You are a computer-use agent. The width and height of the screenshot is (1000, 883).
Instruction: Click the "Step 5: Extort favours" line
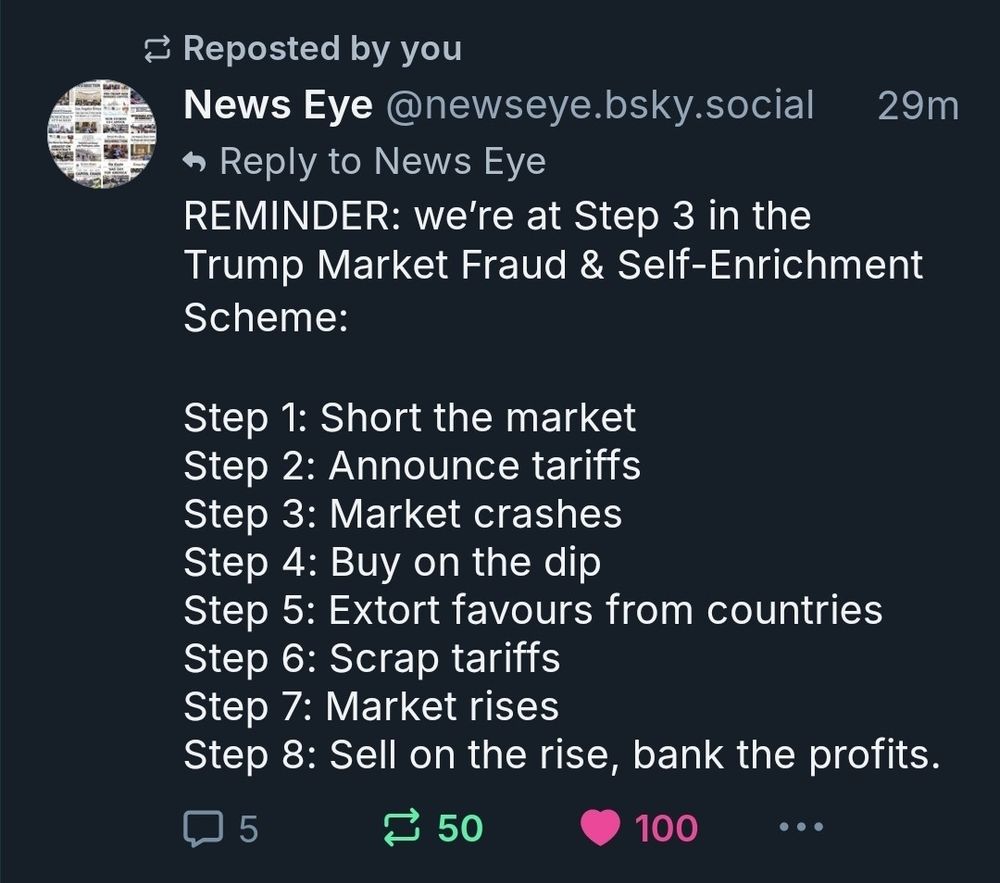point(532,609)
